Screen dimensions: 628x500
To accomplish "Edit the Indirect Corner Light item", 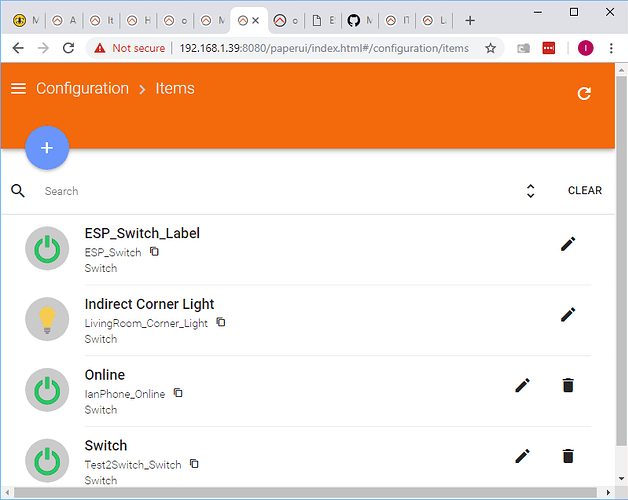I will click(x=568, y=314).
